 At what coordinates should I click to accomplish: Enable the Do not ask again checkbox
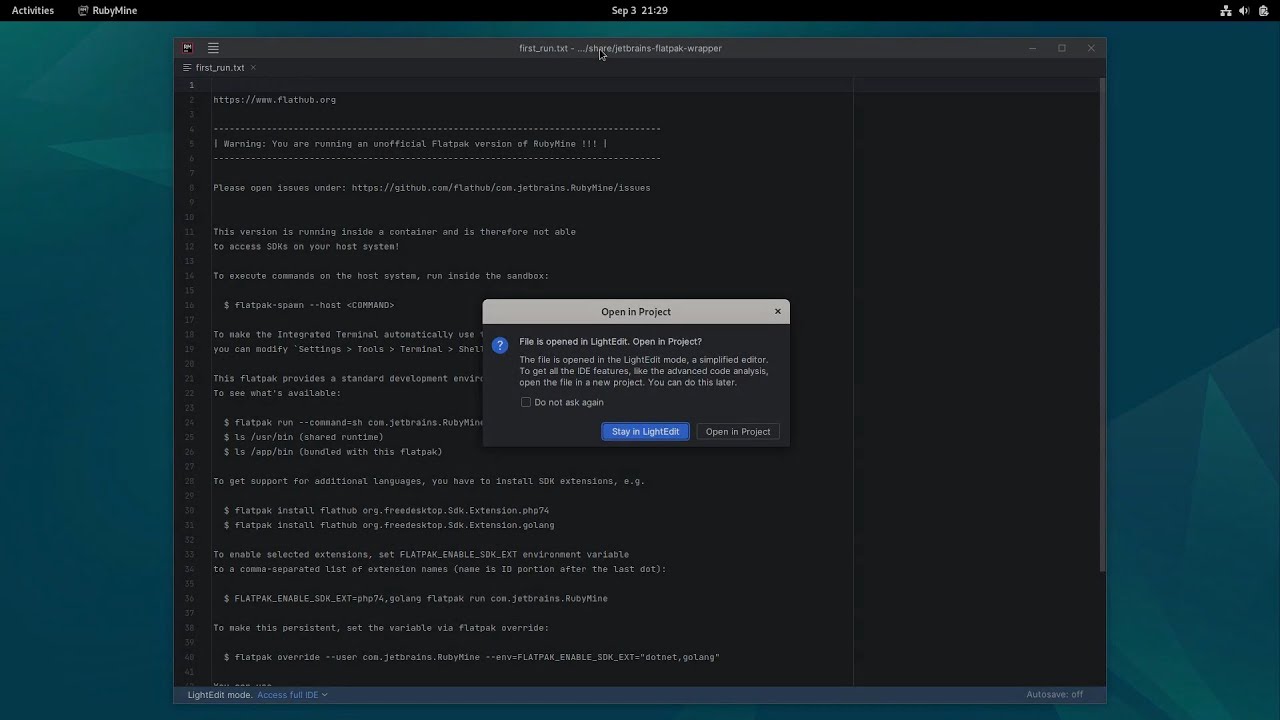(x=526, y=402)
